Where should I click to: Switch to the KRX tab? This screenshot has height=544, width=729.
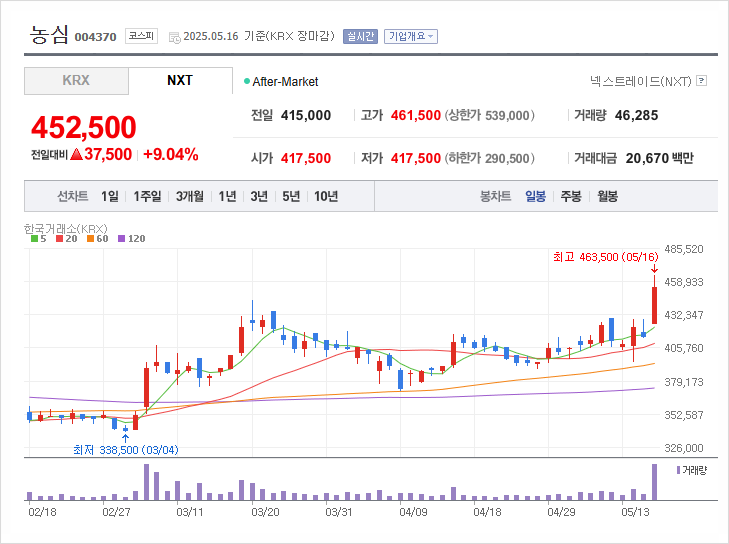coord(76,81)
